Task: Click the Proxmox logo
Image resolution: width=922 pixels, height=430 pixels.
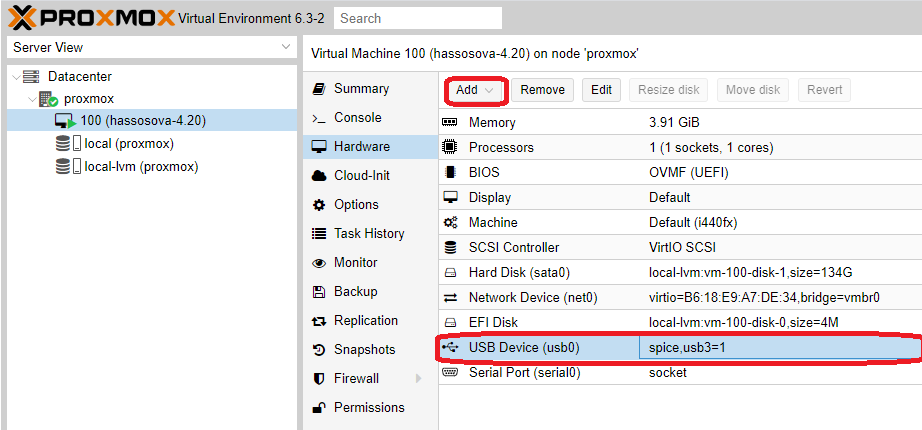Action: click(91, 18)
